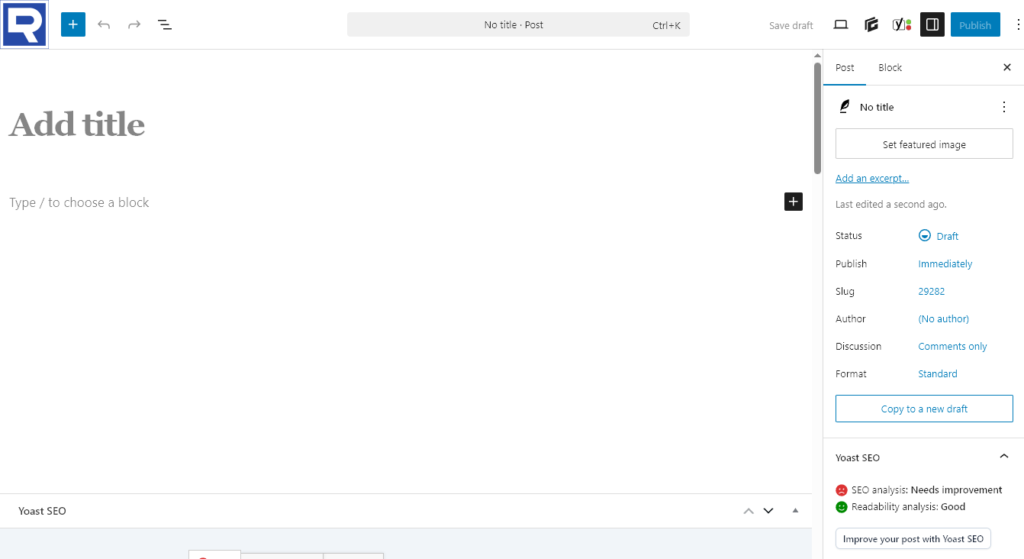Toggle the Settings sidebar panel
Viewport: 1024px width, 559px height.
[x=932, y=25]
